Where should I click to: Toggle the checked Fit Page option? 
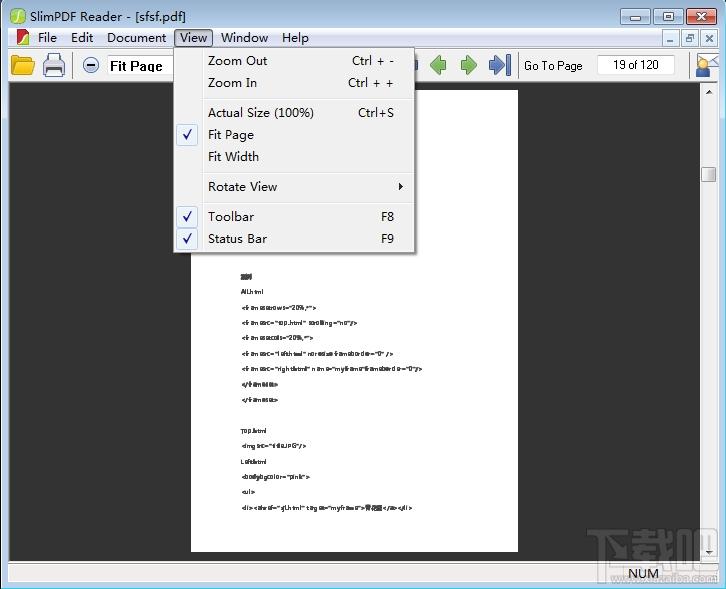pos(294,135)
